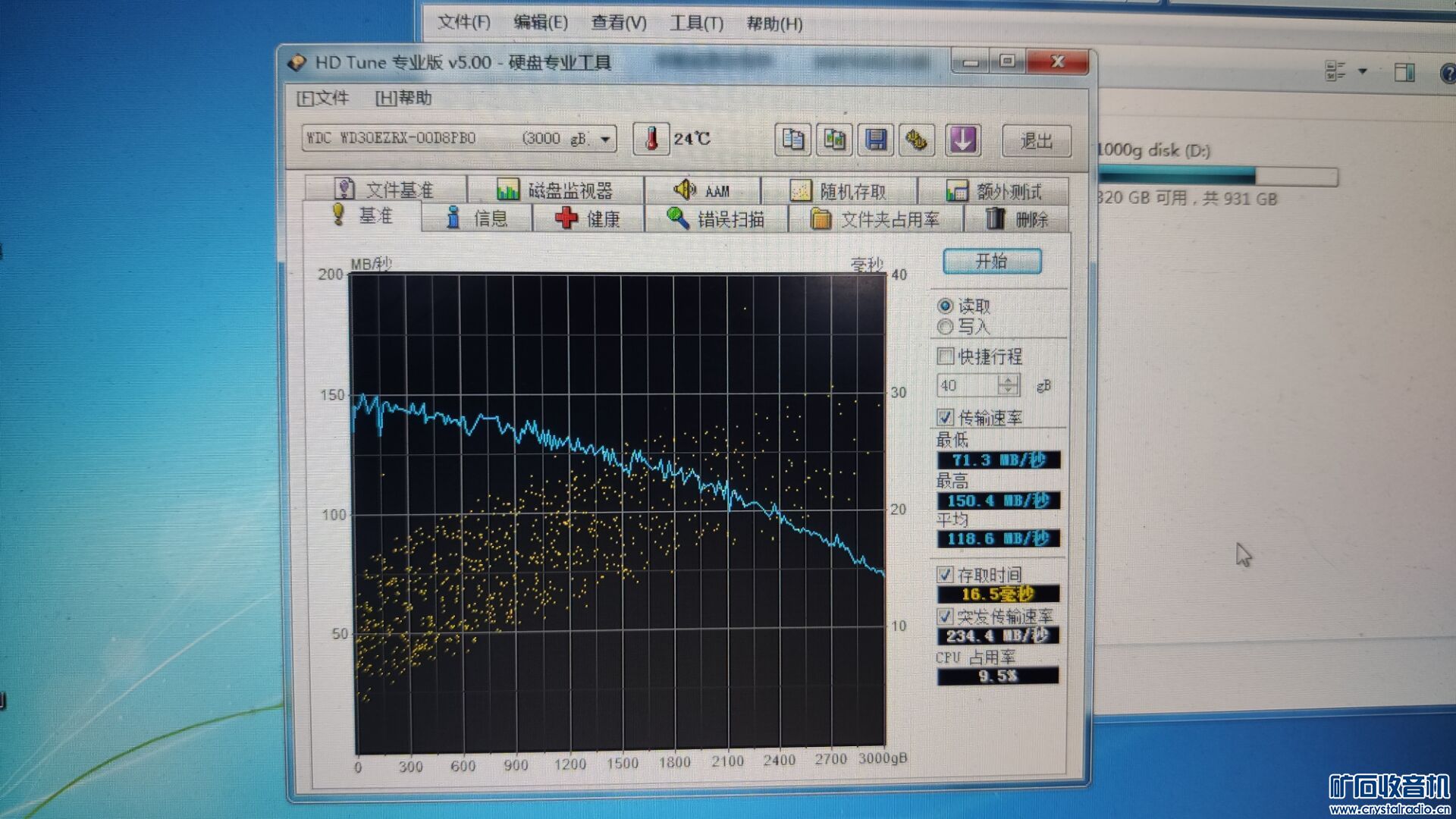This screenshot has width=1456, height=819.
Task: Open the 错误扫描 error scan tab
Action: click(x=716, y=219)
